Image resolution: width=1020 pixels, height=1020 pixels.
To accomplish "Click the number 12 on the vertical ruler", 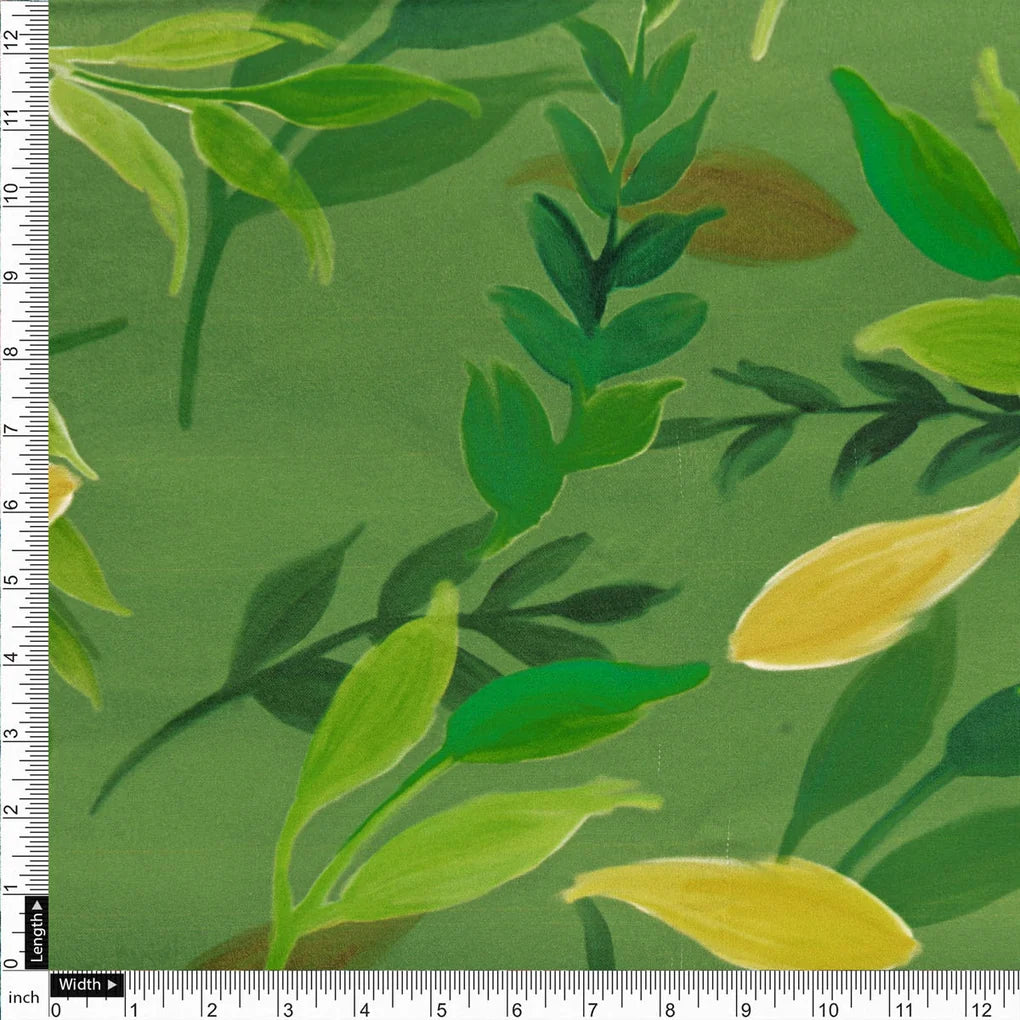I will 12,40.
